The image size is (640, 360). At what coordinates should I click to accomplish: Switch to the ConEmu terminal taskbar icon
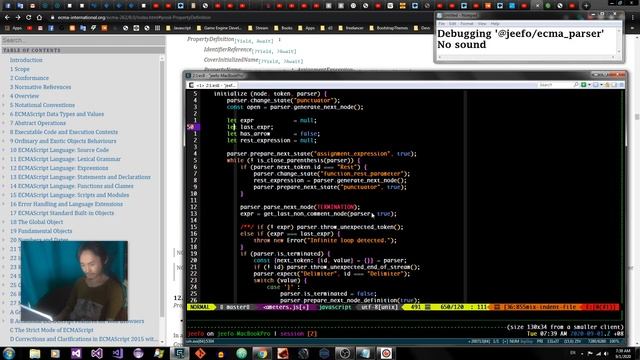[x=179, y=353]
